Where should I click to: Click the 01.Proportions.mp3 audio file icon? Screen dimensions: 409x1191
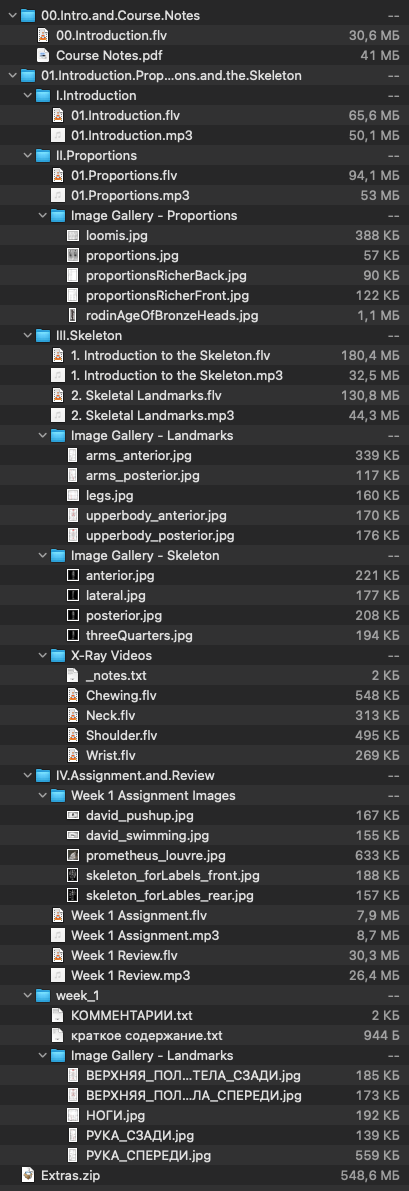58,195
